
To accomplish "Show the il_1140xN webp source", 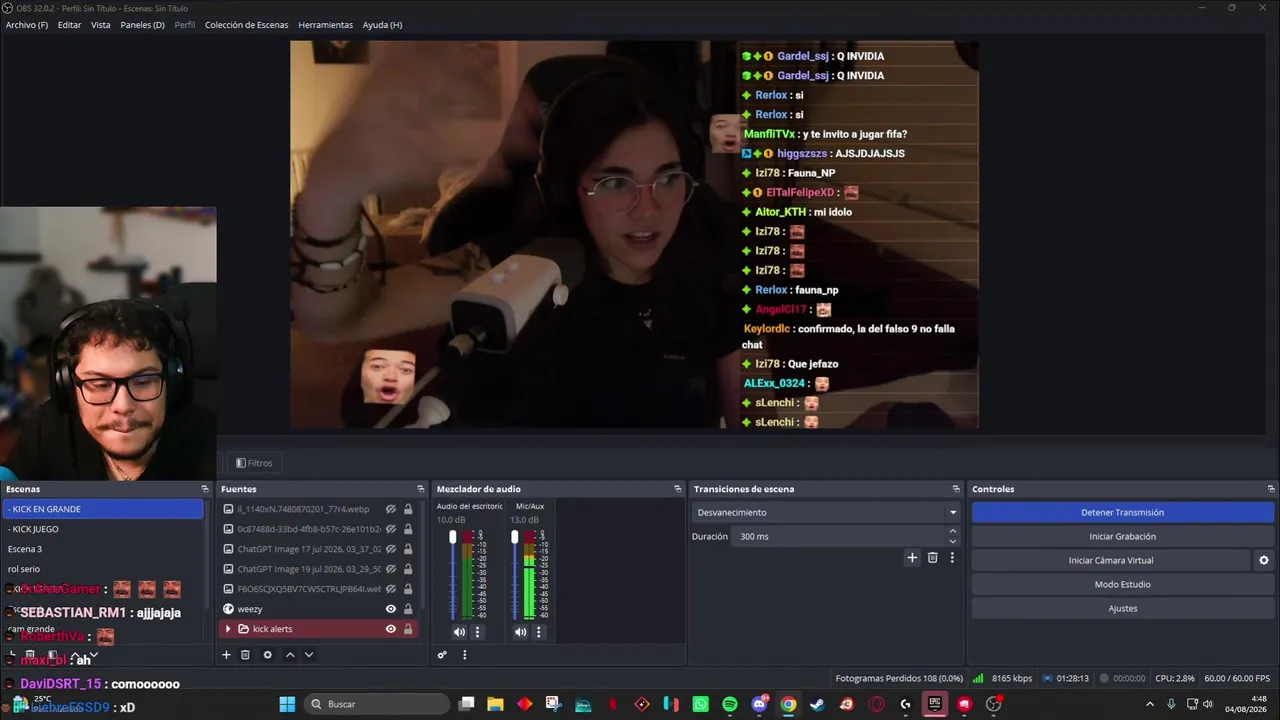I will (x=391, y=509).
